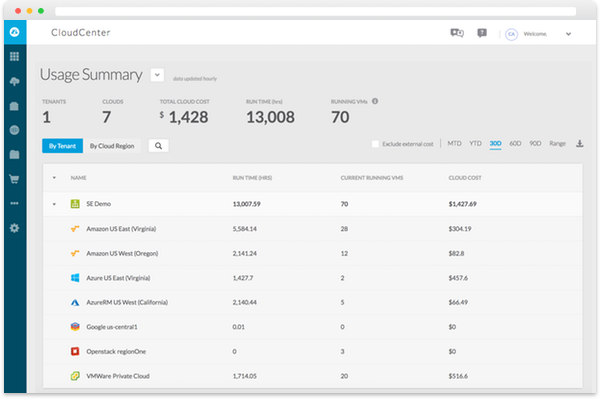Click the AzureRM US West icon
This screenshot has width=600, height=400.
(75, 302)
